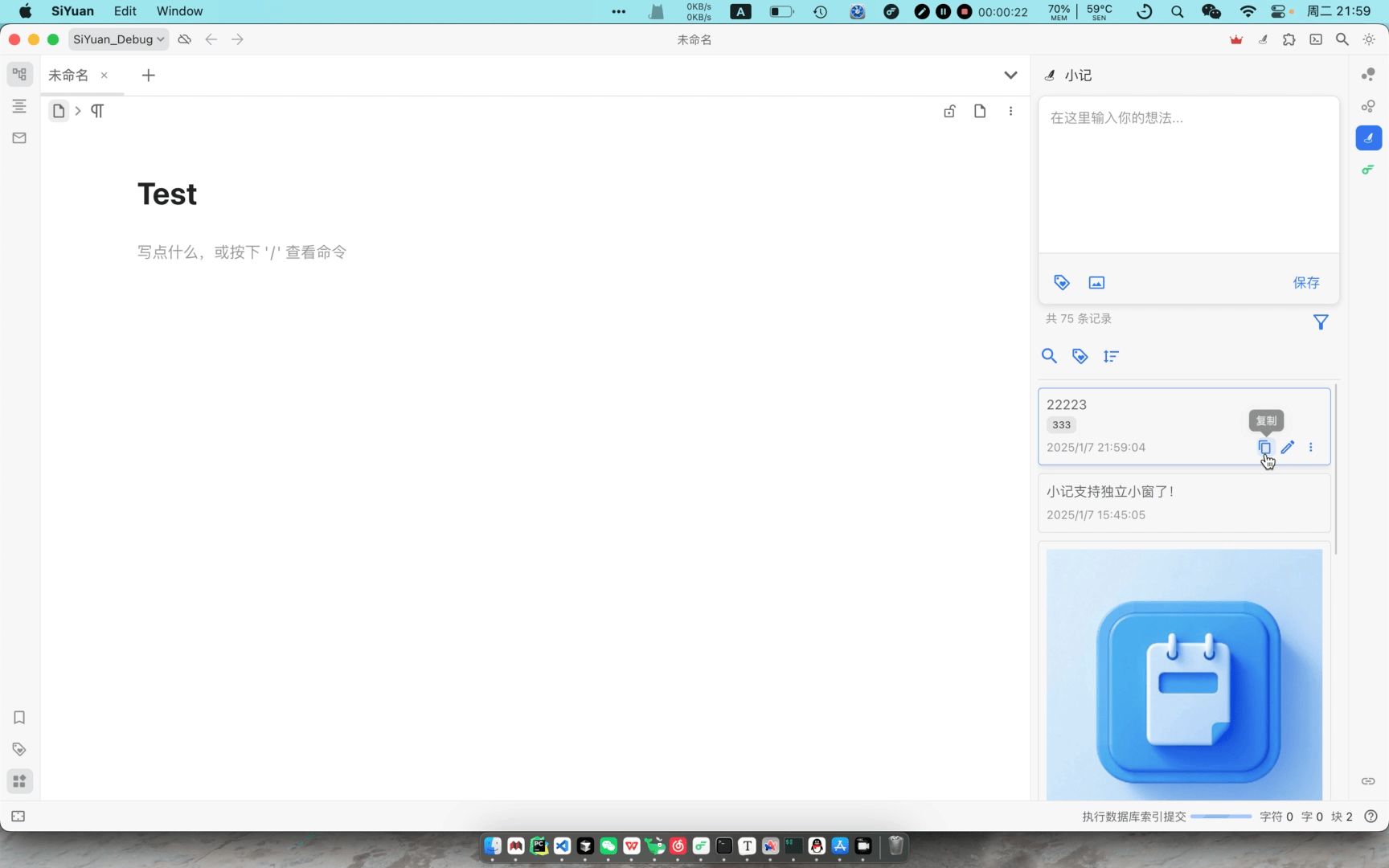Click the 保存 button to save the note
1389x868 pixels.
(1305, 283)
